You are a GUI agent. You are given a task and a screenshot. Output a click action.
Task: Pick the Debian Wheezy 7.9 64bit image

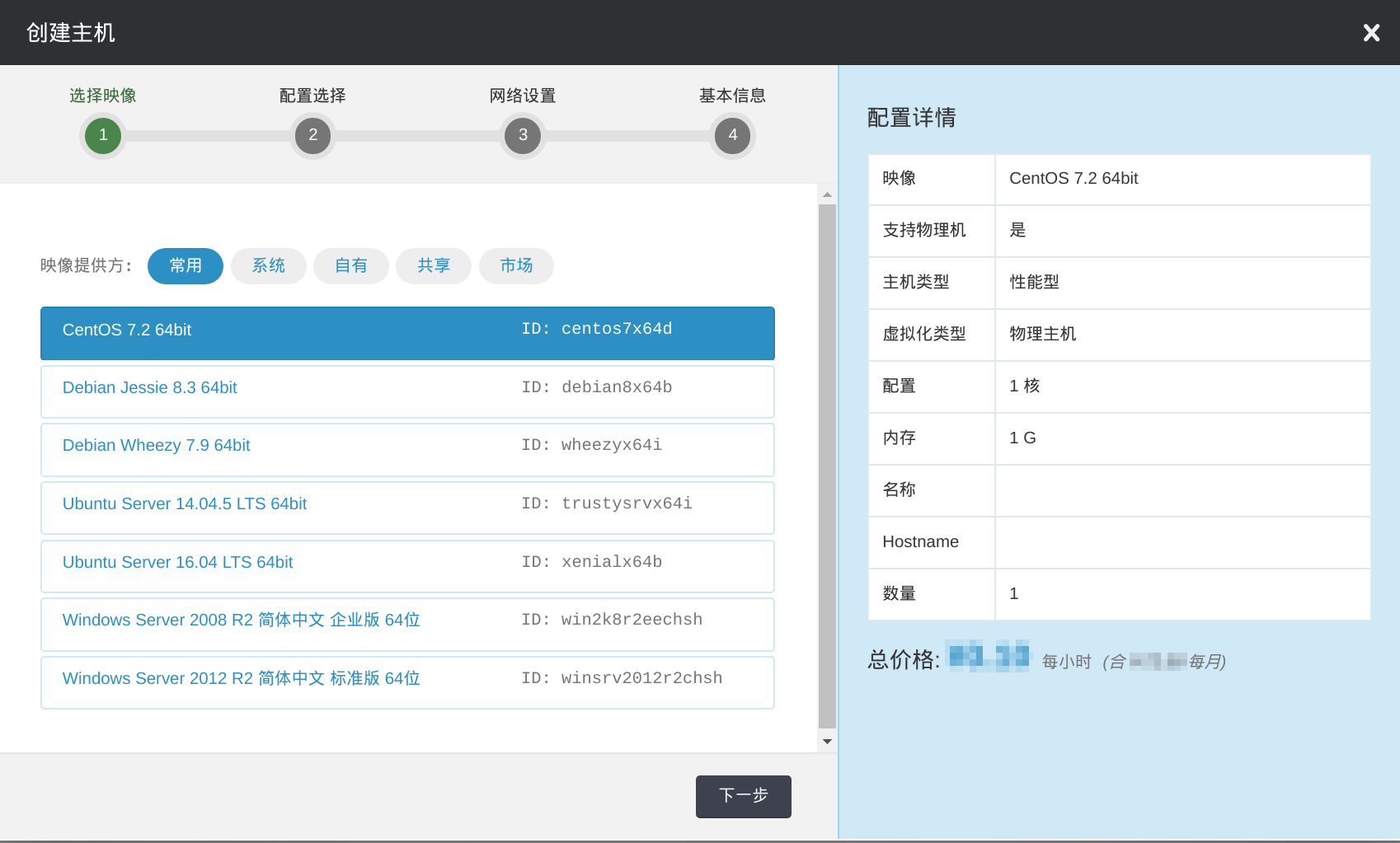pos(407,449)
